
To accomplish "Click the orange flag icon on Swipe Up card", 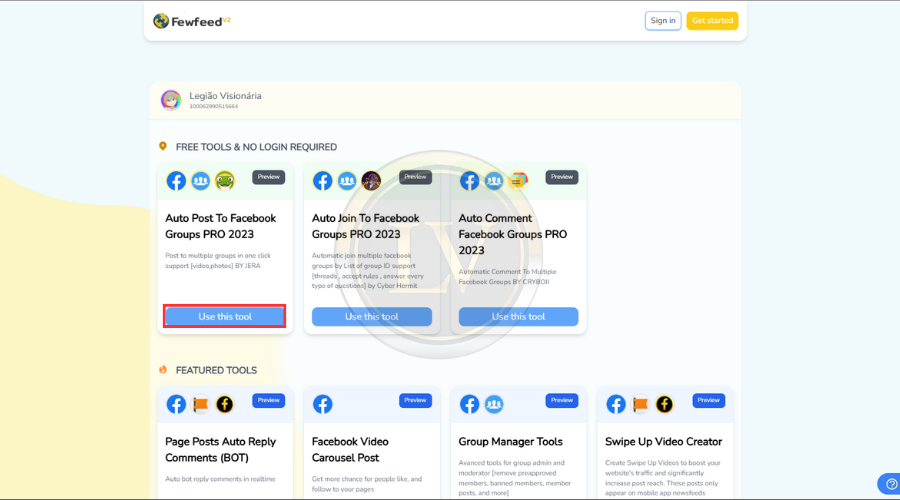I will (640, 404).
